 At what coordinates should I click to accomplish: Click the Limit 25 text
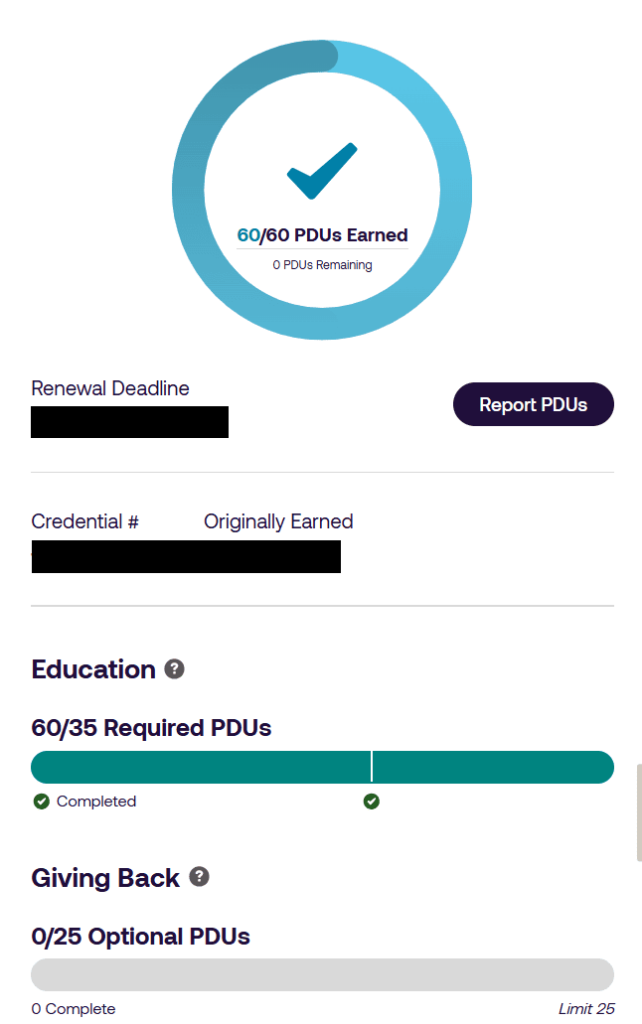[x=589, y=1009]
